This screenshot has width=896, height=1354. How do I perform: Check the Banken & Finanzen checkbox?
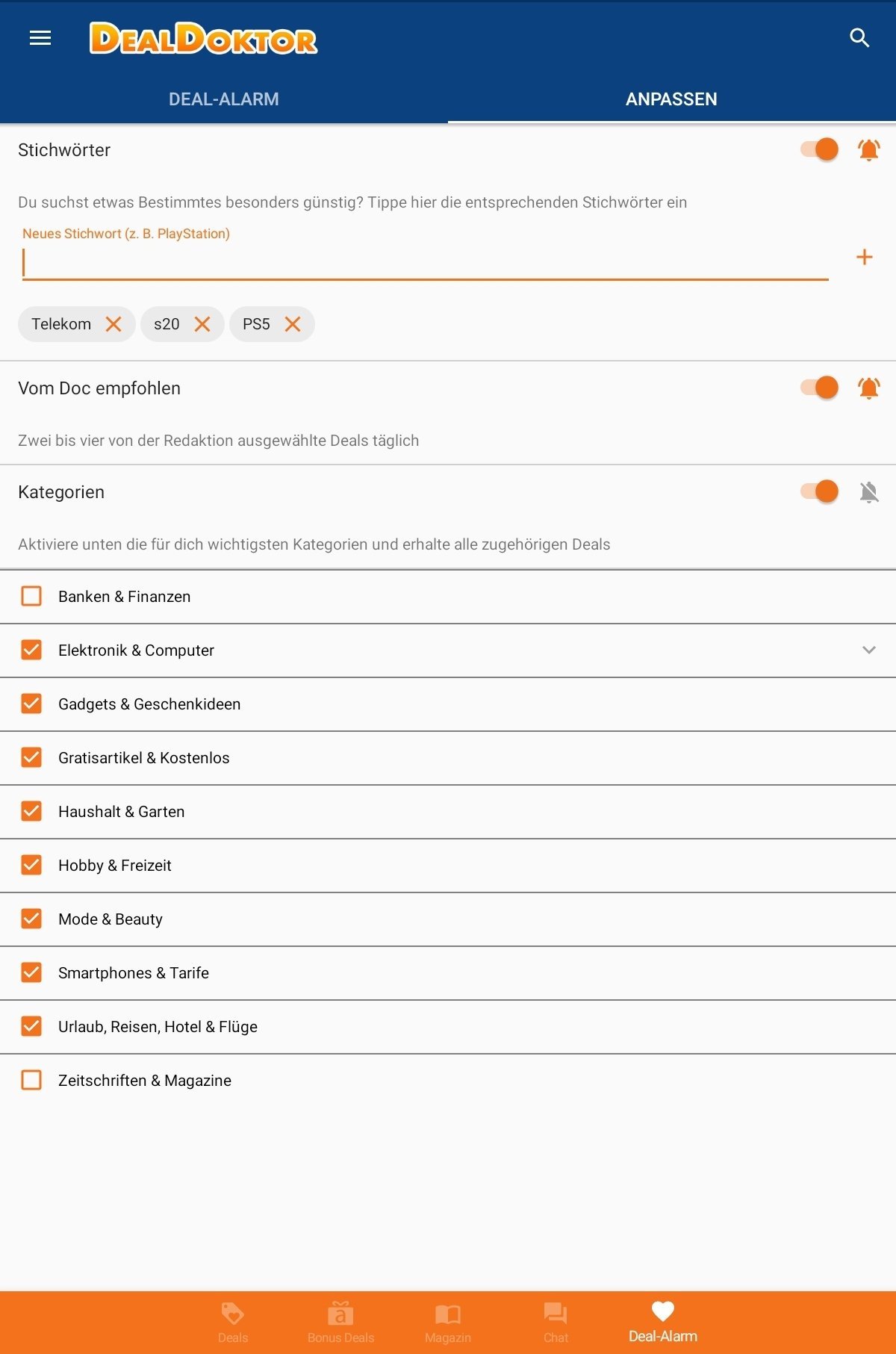[x=31, y=596]
